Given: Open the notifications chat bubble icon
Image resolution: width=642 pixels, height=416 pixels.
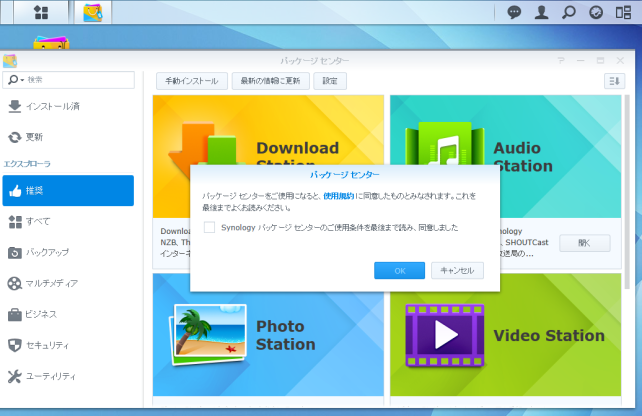Looking at the screenshot, I should coord(514,12).
